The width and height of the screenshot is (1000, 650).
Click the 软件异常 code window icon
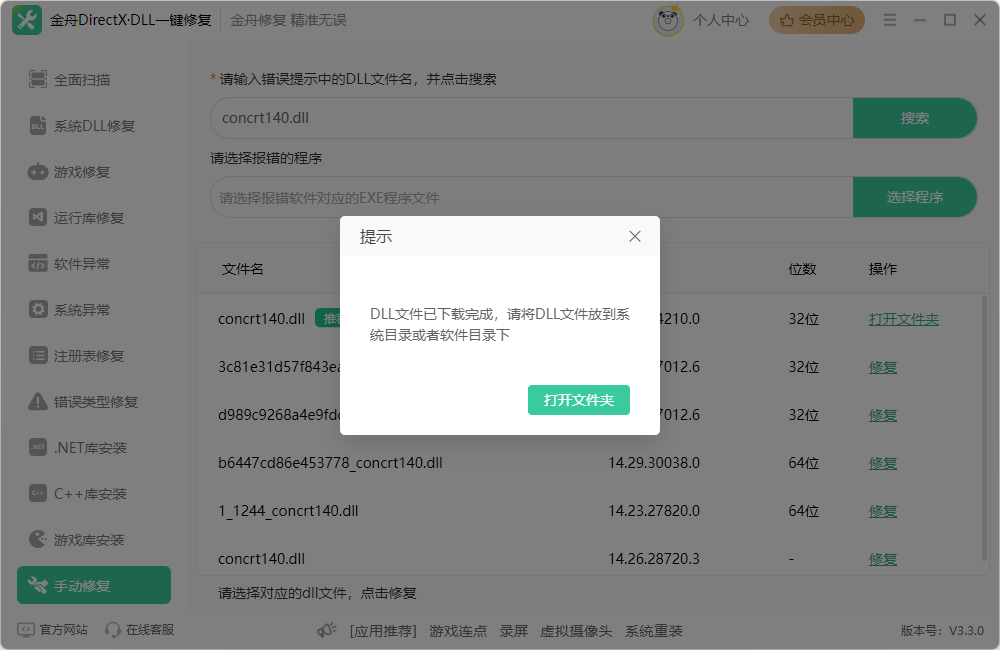pos(38,263)
